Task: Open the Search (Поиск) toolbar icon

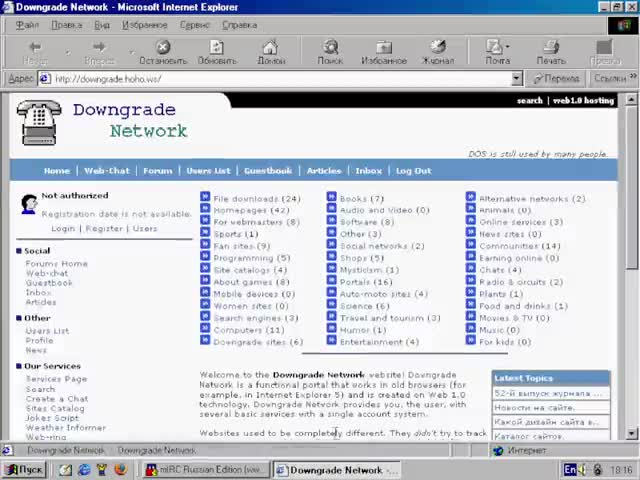Action: pyautogui.click(x=330, y=47)
